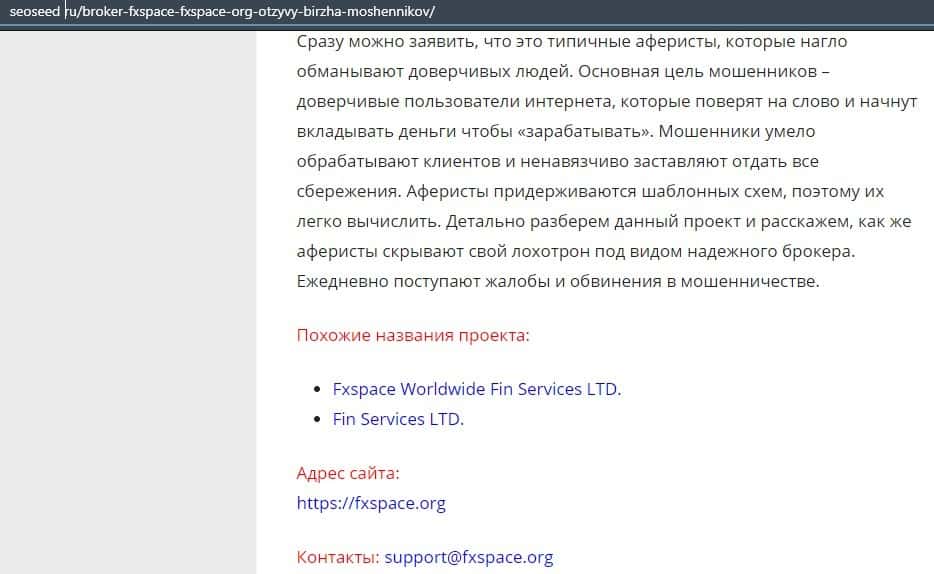Visit the https://fxspace.org link

pos(371,503)
